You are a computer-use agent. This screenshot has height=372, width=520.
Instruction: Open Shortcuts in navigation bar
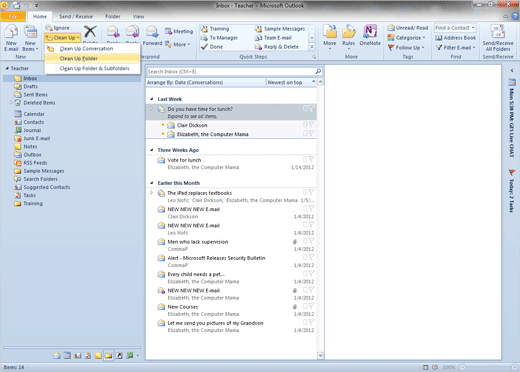pos(119,356)
